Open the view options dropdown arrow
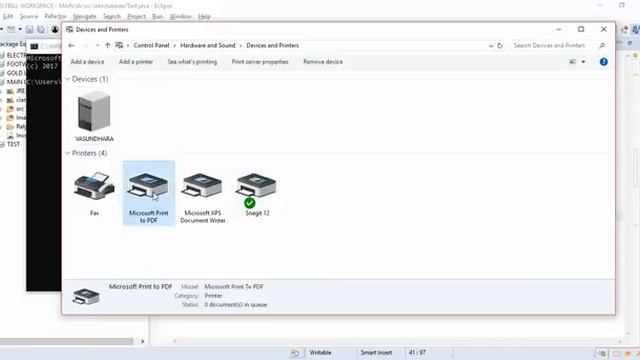The image size is (640, 360). click(583, 62)
